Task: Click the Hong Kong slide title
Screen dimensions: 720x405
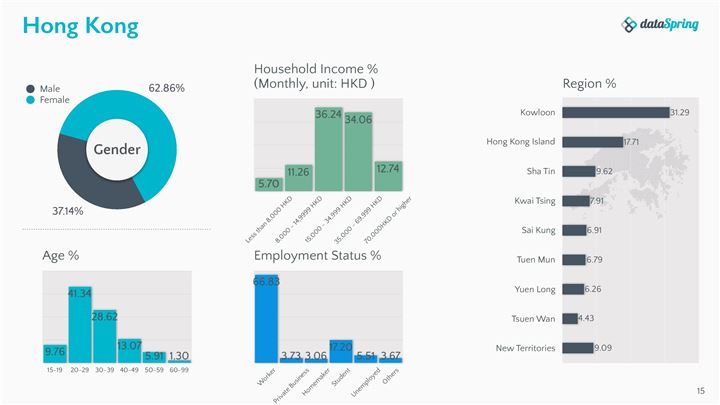Action: pos(81,24)
